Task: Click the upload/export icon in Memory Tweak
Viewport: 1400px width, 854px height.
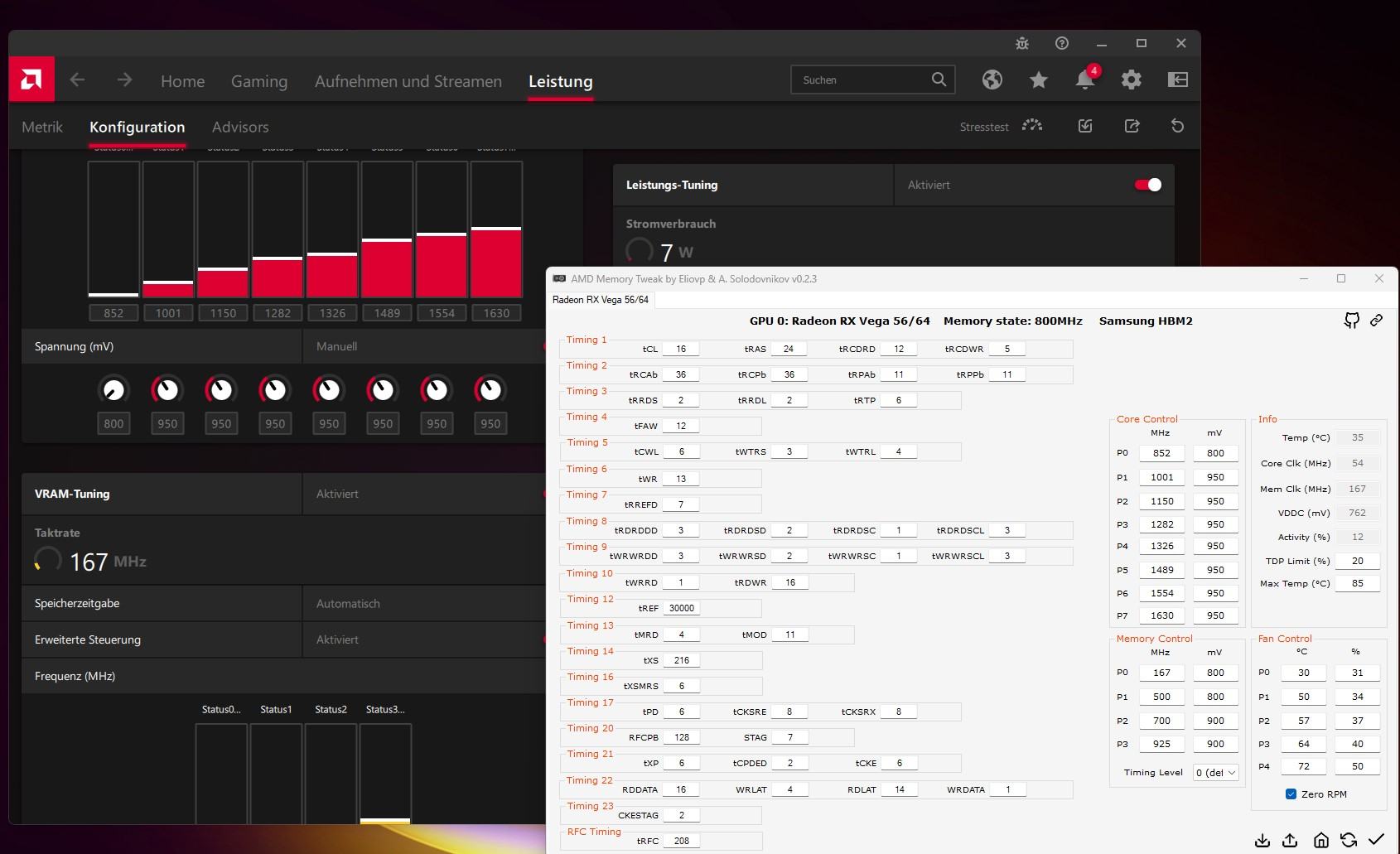Action: [x=1290, y=840]
